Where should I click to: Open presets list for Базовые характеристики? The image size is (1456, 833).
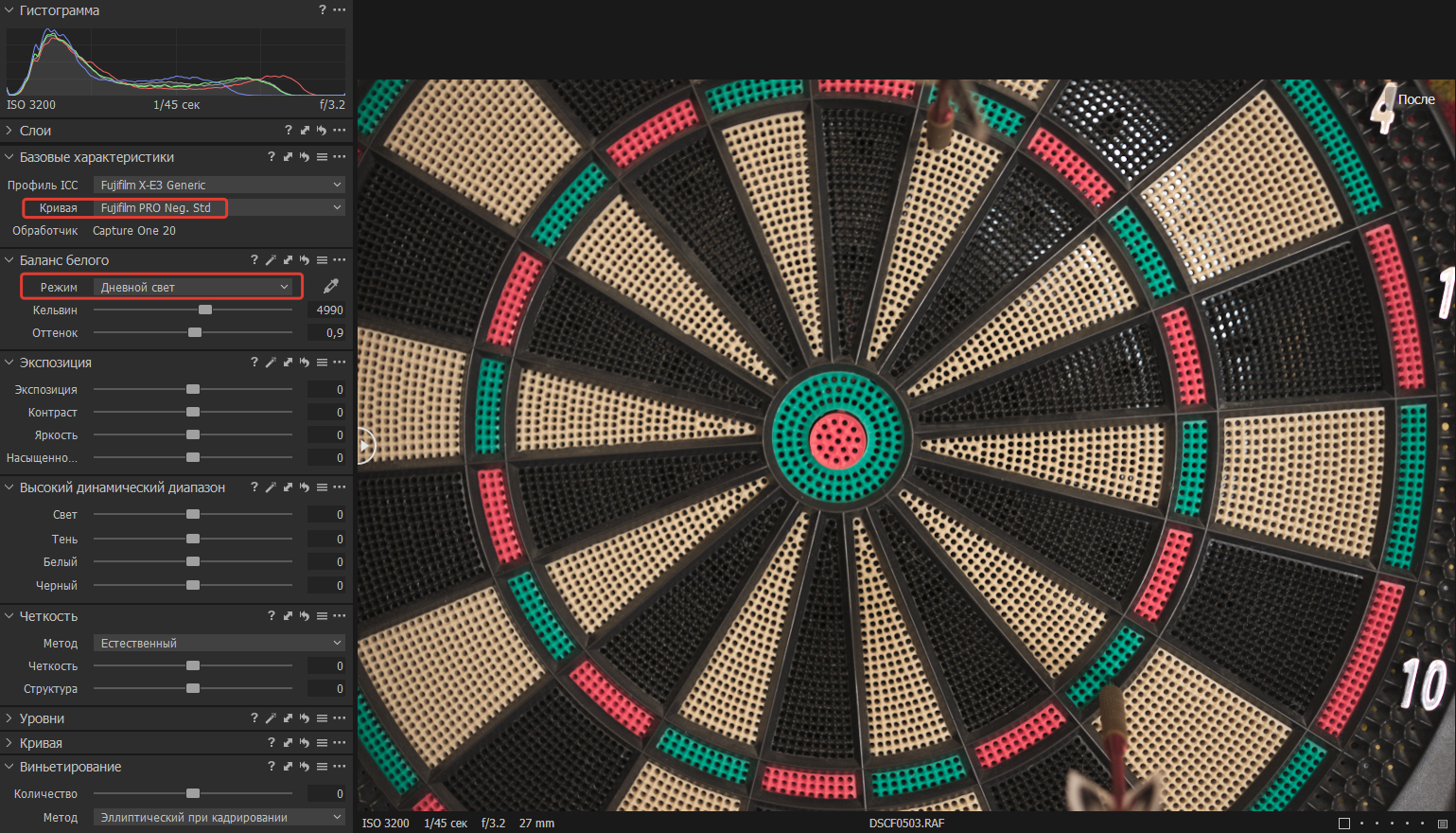[322, 156]
